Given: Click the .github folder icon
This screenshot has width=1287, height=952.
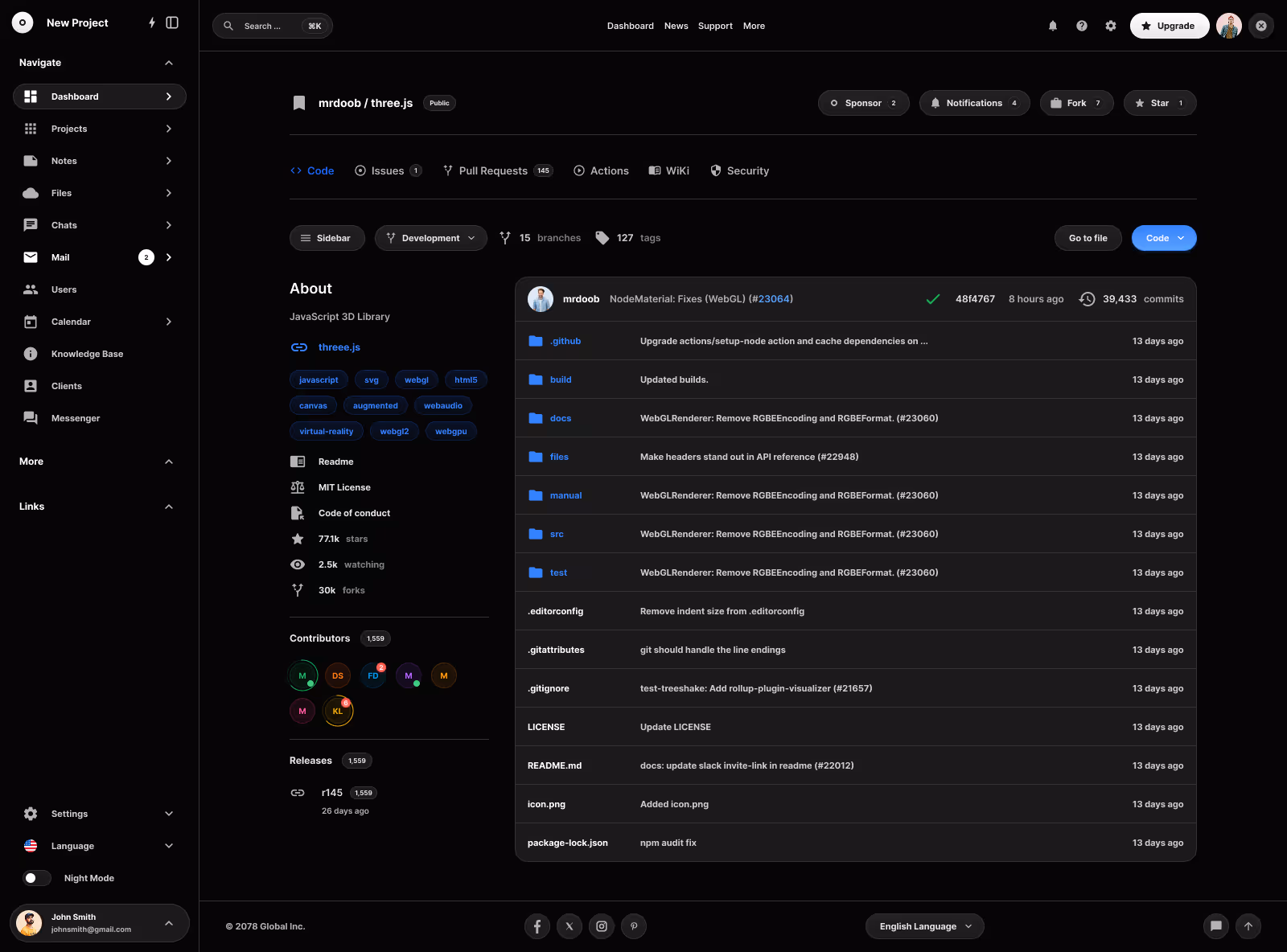Looking at the screenshot, I should click(536, 341).
